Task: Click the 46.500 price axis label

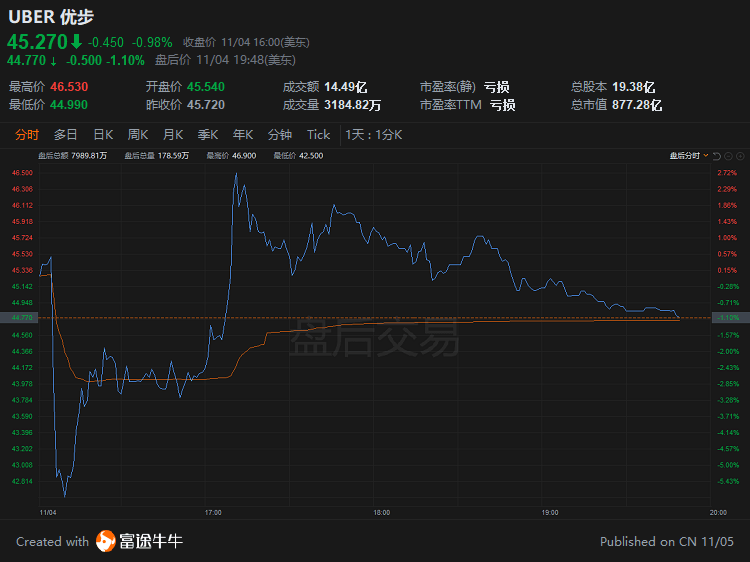Action: [x=22, y=173]
